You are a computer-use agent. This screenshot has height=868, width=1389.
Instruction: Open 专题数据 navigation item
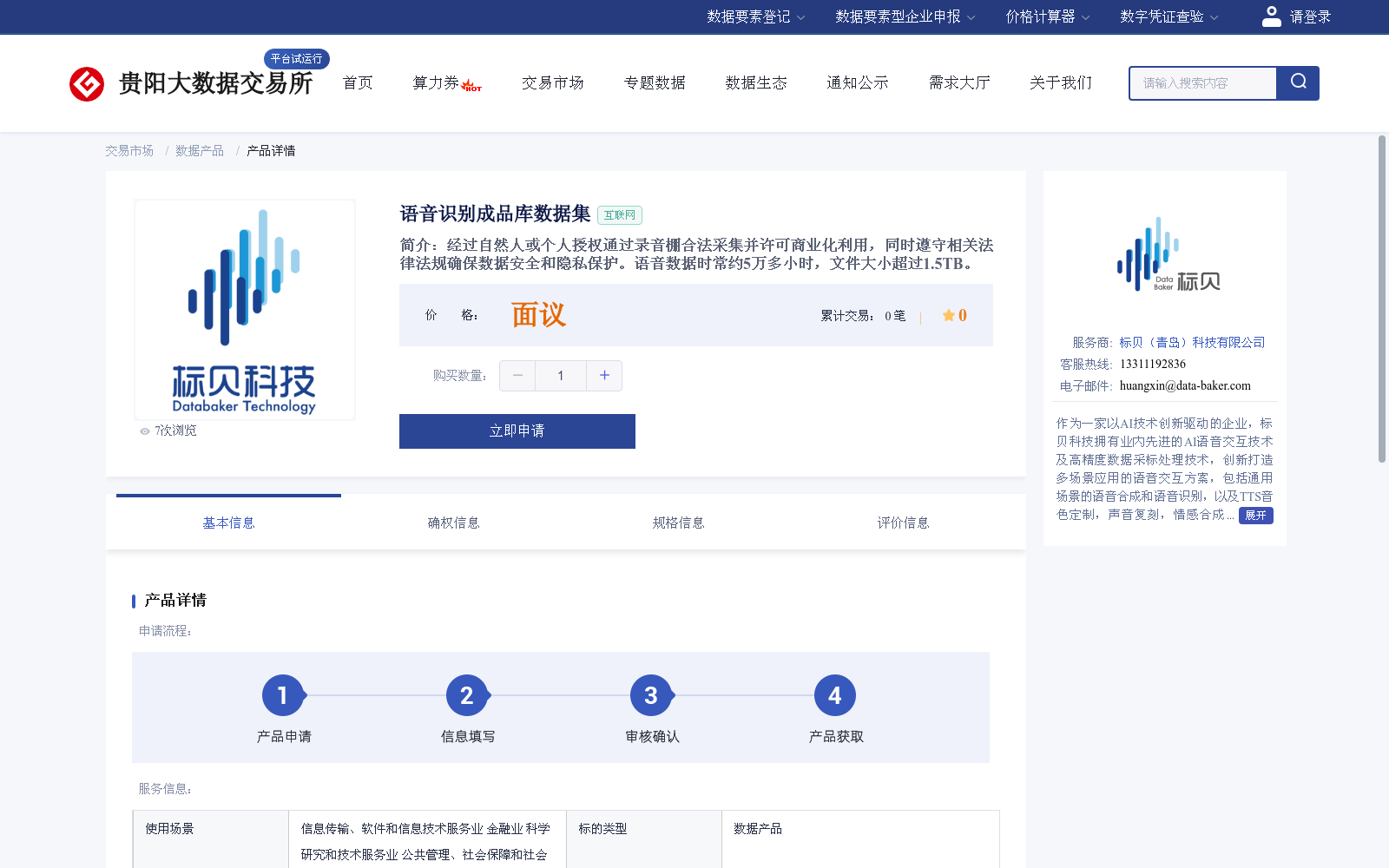655,82
